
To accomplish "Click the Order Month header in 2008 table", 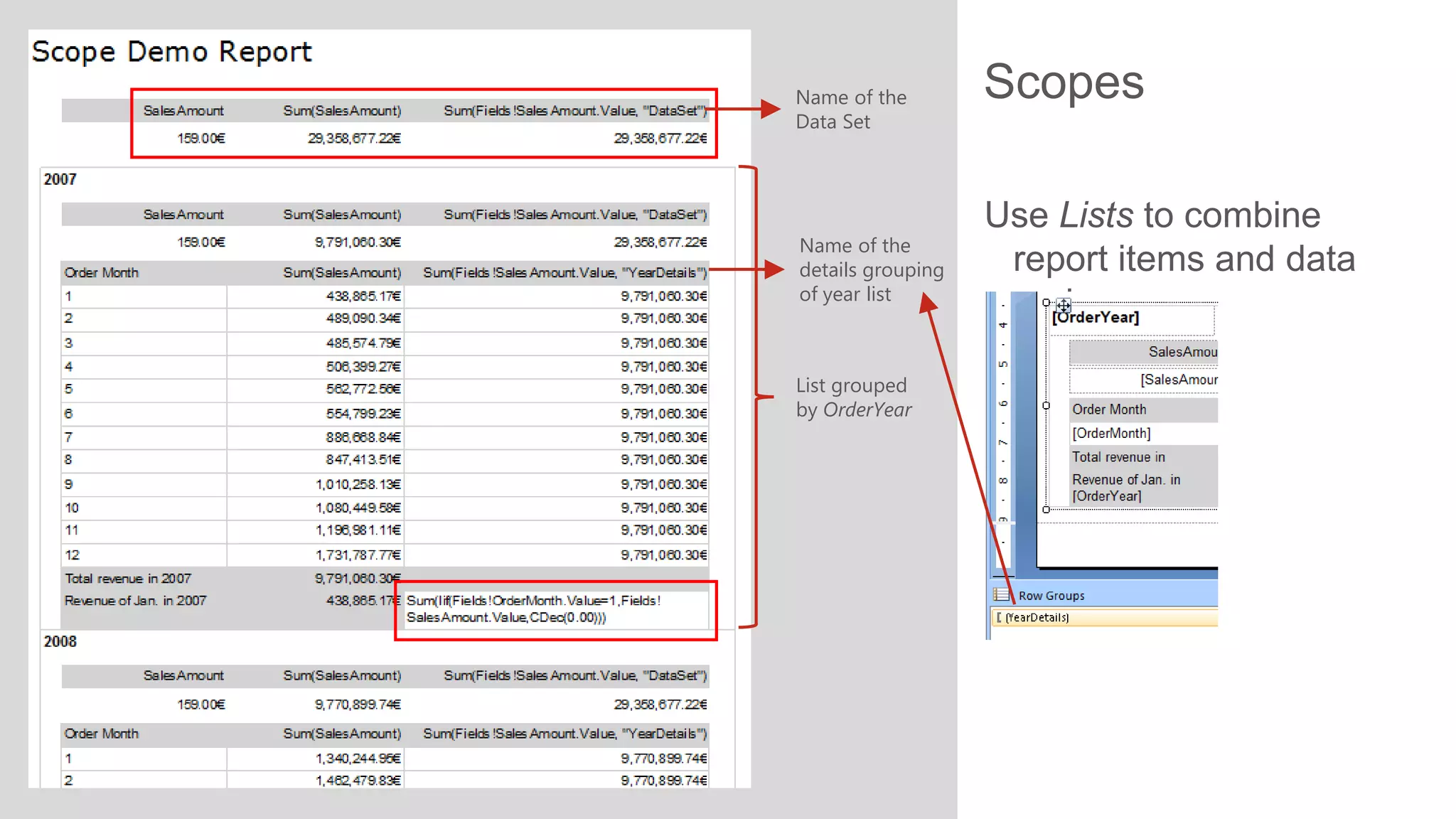I will 102,734.
